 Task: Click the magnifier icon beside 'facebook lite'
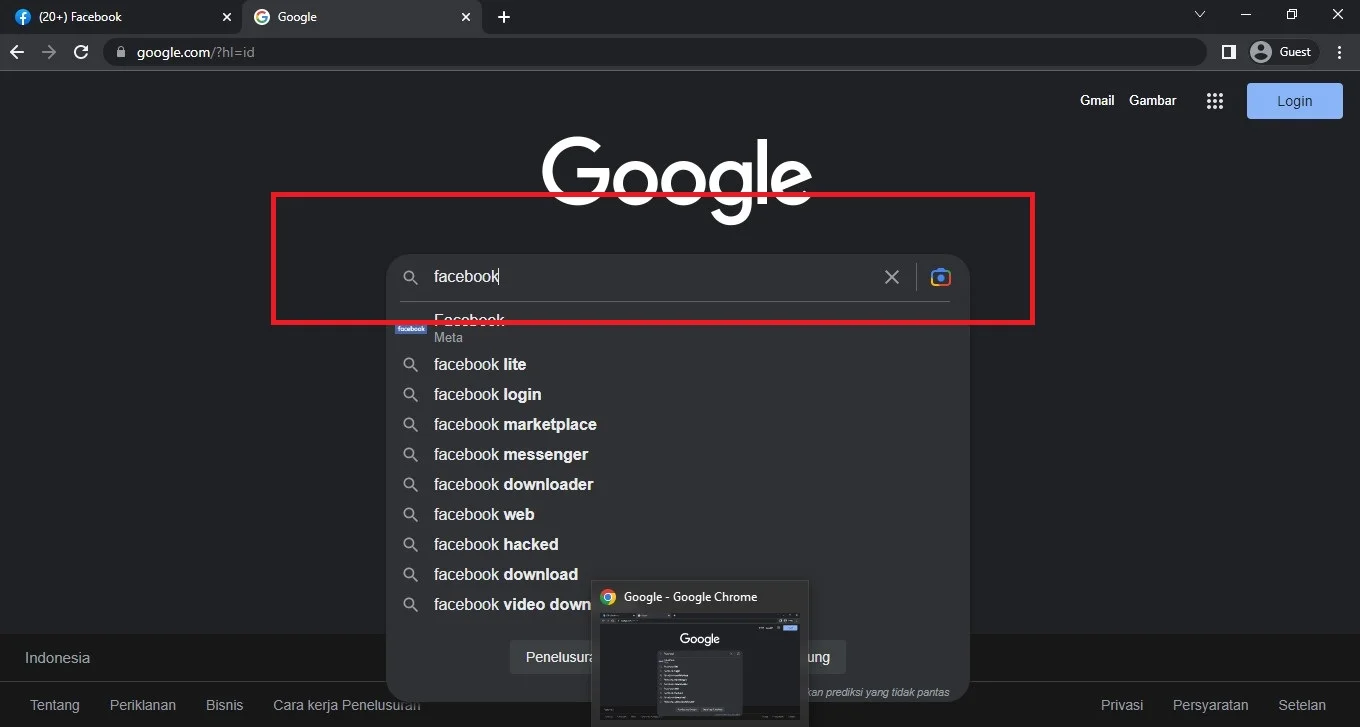410,365
